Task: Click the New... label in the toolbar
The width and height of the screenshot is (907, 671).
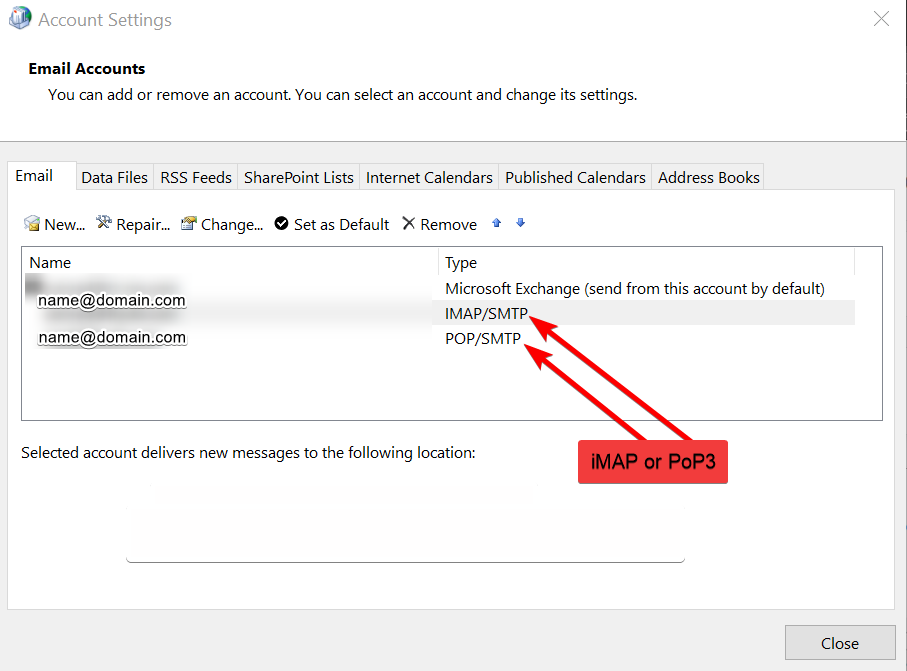Action: [65, 224]
